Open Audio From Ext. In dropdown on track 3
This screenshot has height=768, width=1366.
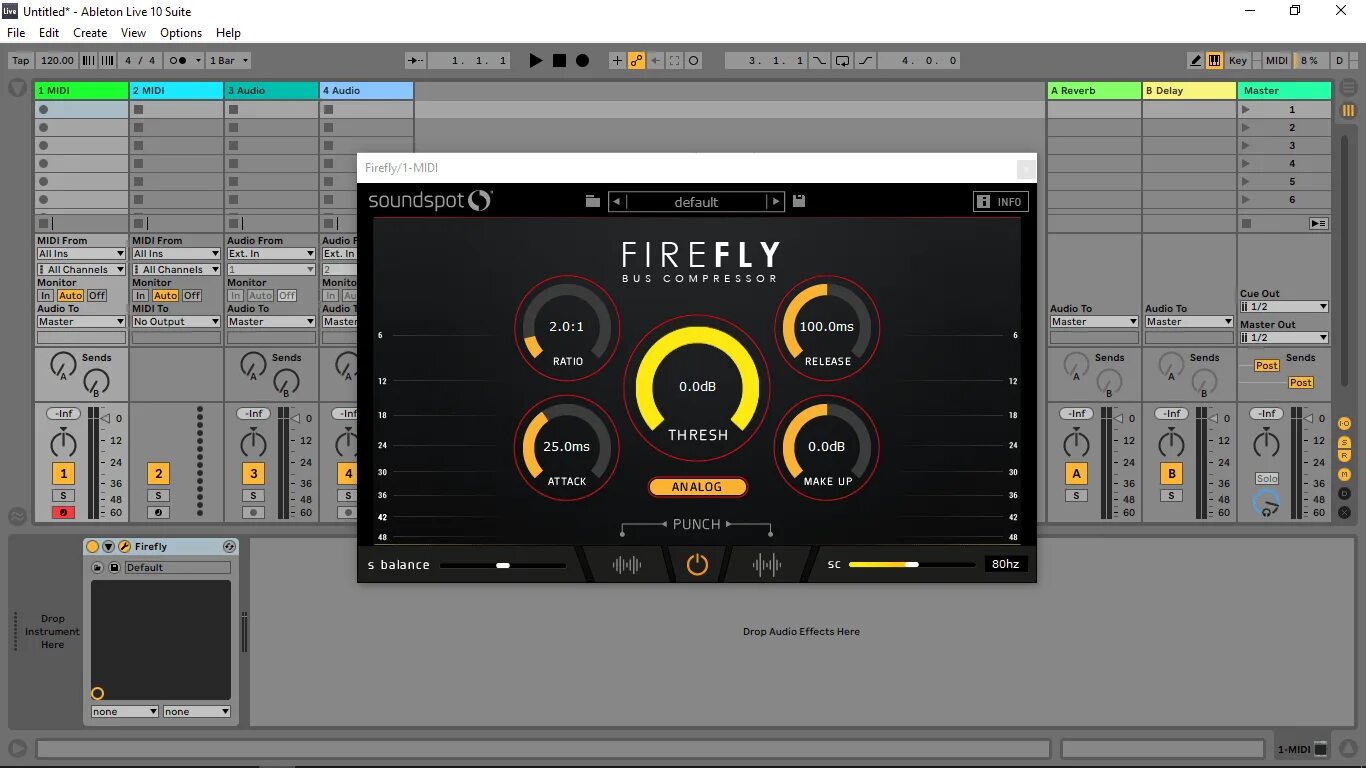271,254
